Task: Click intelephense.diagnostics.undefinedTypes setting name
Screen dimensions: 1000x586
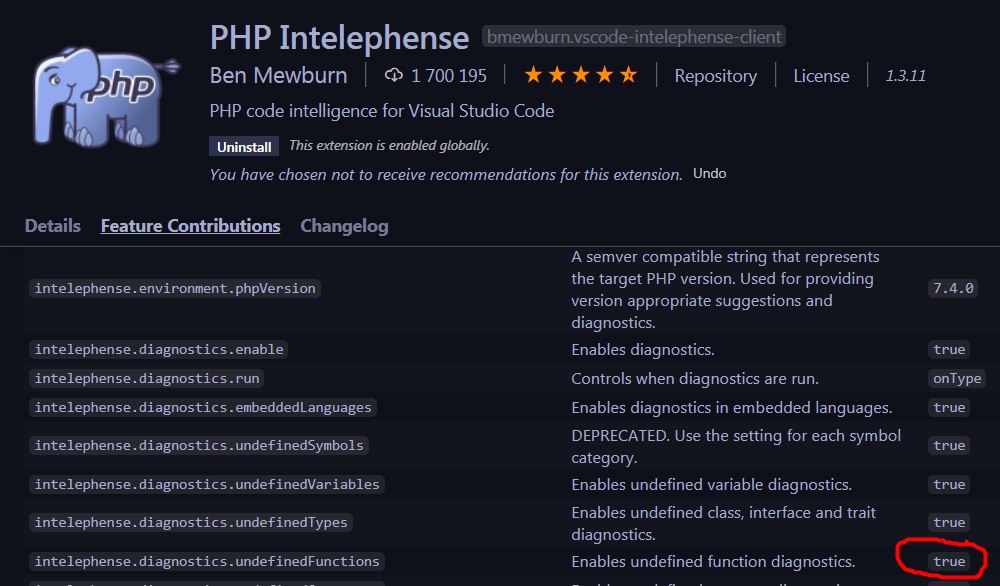Action: [x=191, y=522]
